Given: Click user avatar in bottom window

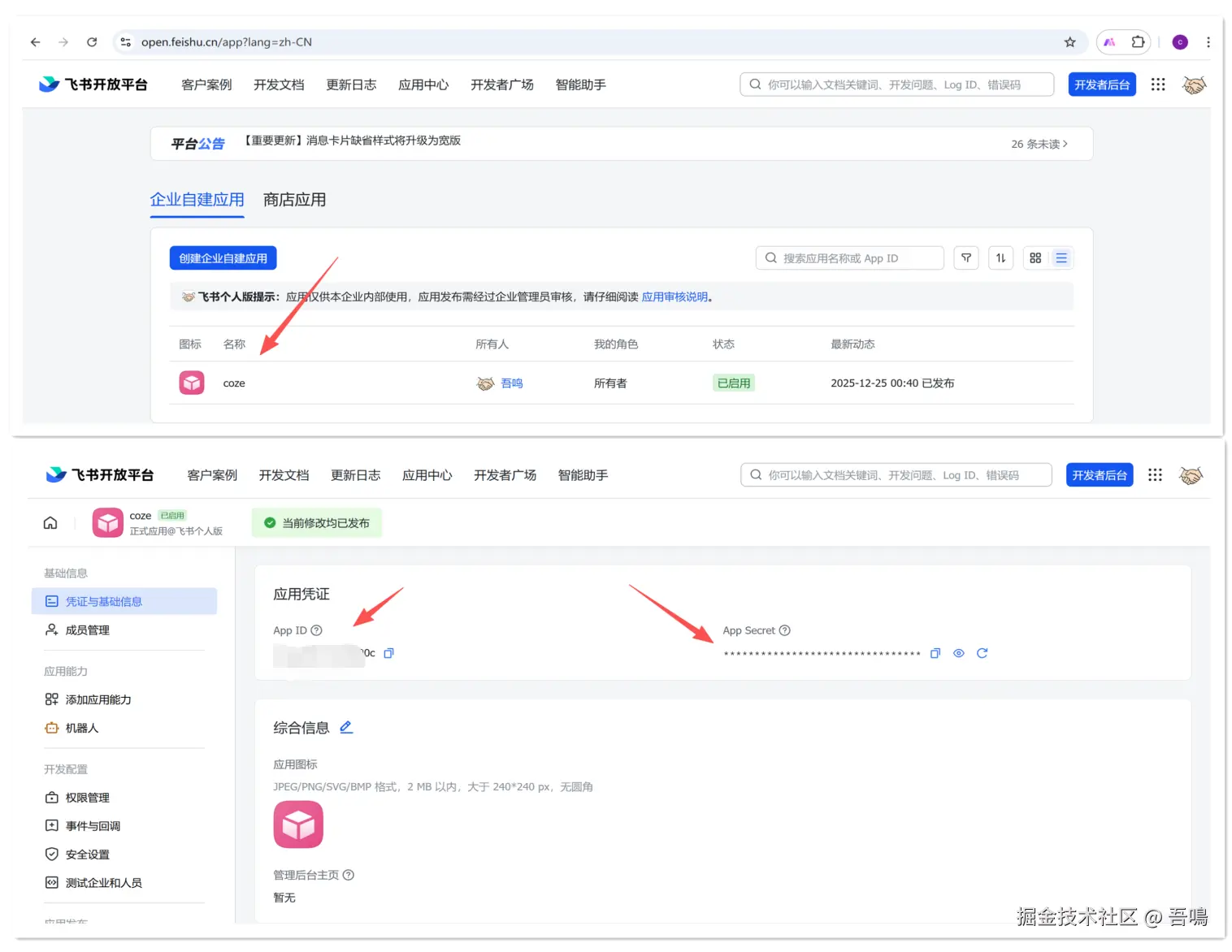Looking at the screenshot, I should pyautogui.click(x=1191, y=475).
